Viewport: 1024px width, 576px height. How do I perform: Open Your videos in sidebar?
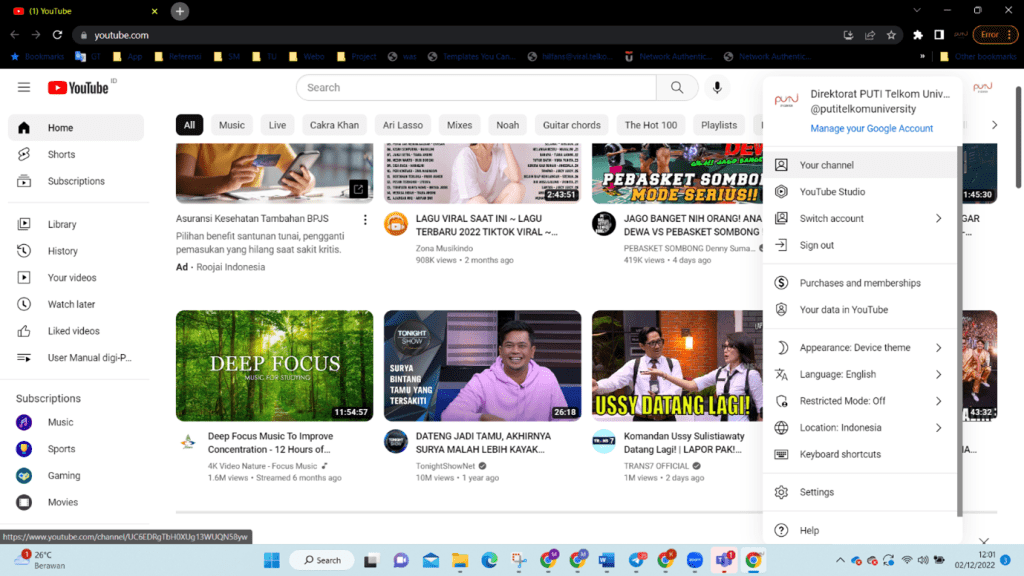tap(76, 278)
